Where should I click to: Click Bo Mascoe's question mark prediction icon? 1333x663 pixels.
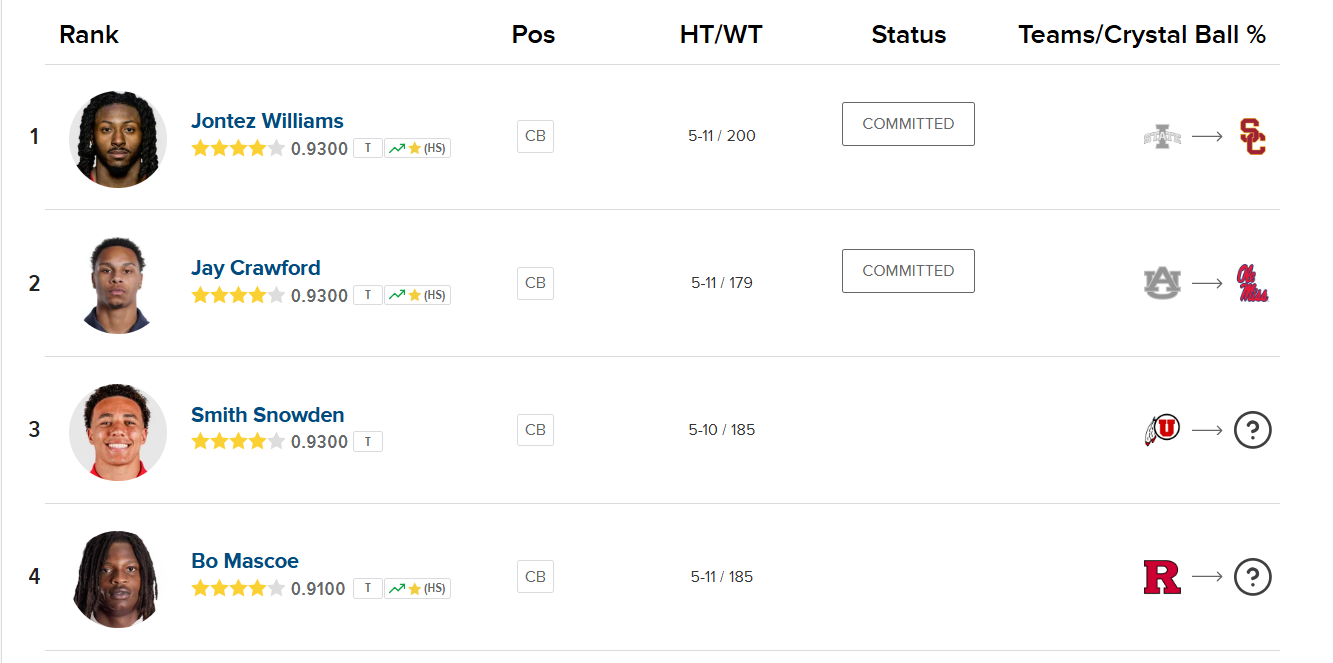tap(1252, 577)
